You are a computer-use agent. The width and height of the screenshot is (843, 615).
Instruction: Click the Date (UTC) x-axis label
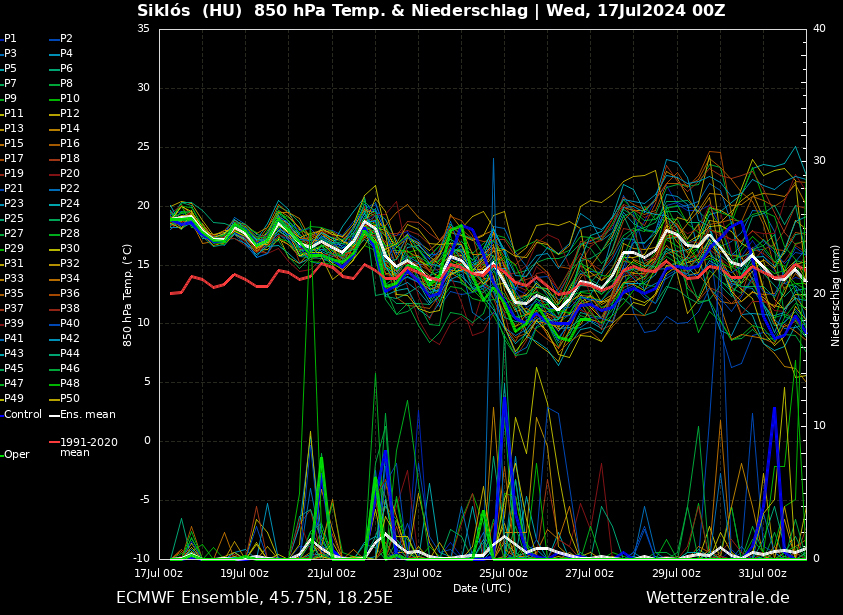tap(482, 588)
